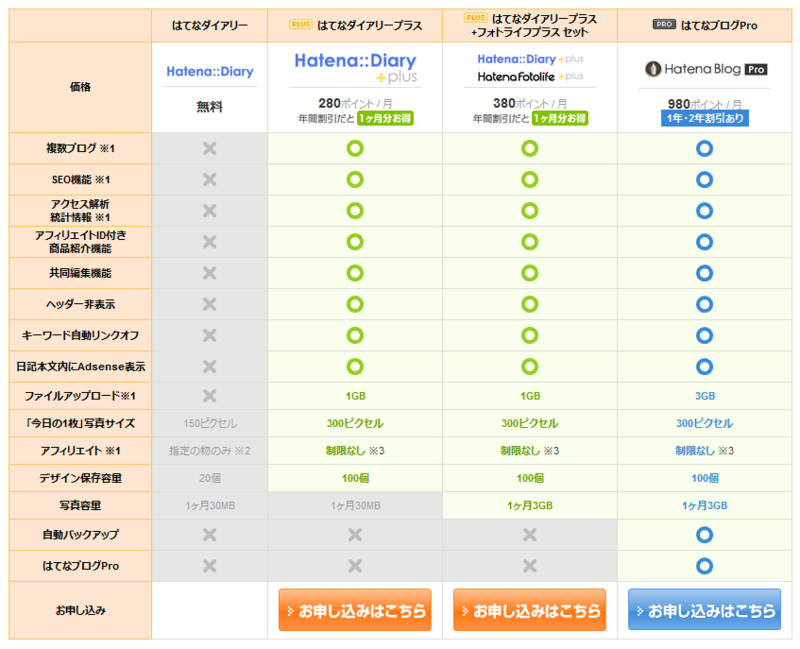Click the orange apply button under はてなダイアリープラス
800x649 pixels.
click(355, 610)
